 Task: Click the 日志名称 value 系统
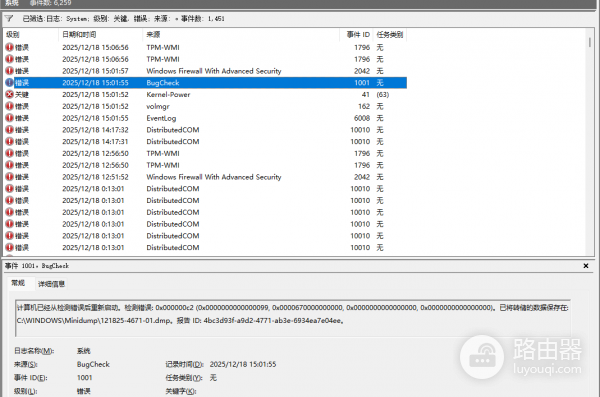[x=83, y=351]
